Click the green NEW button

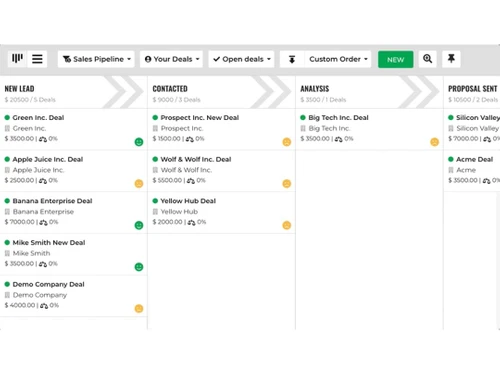click(x=395, y=59)
